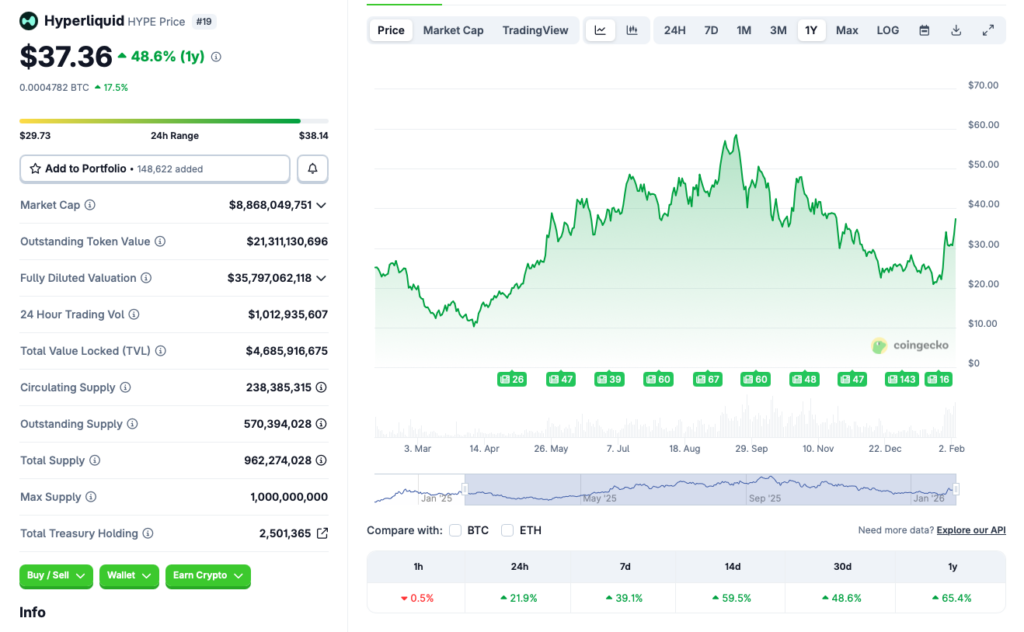
Task: Open Total Treasury Holding external link icon
Action: tap(322, 534)
